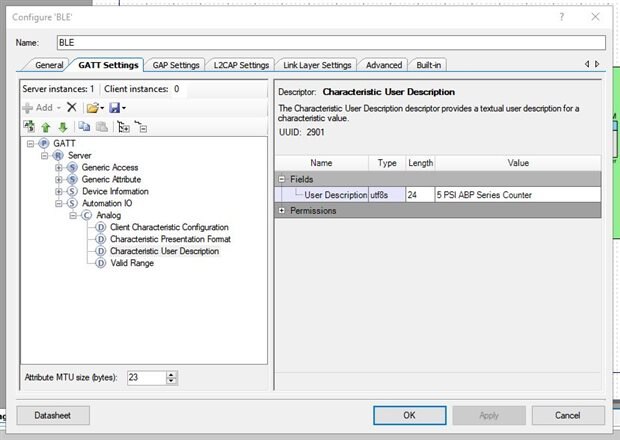Open the Datasheet button
Viewport: 620px width, 440px height.
tap(53, 415)
